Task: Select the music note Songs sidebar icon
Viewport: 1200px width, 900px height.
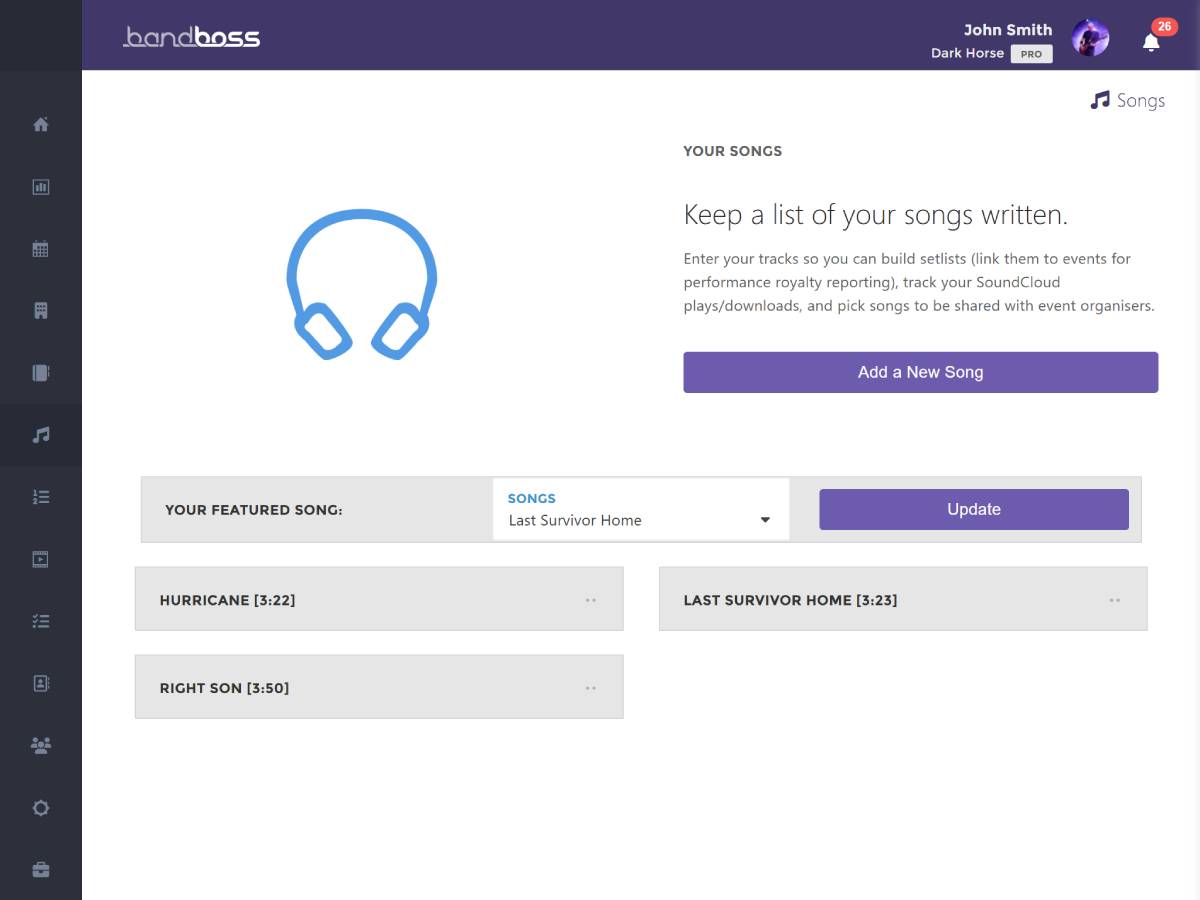Action: pyautogui.click(x=41, y=435)
